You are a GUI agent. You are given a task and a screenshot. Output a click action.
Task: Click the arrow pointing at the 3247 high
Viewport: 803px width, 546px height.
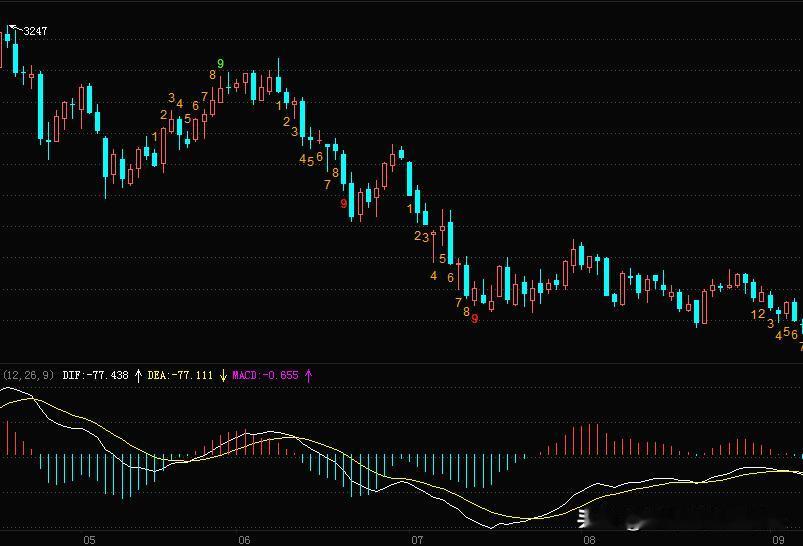[x=15, y=28]
